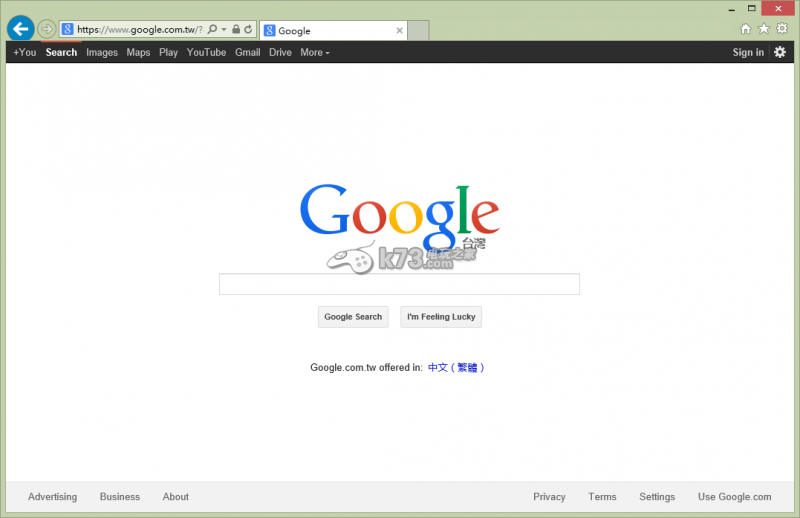Click the address bar search magnifier icon
Image resolution: width=800 pixels, height=518 pixels.
[212, 29]
